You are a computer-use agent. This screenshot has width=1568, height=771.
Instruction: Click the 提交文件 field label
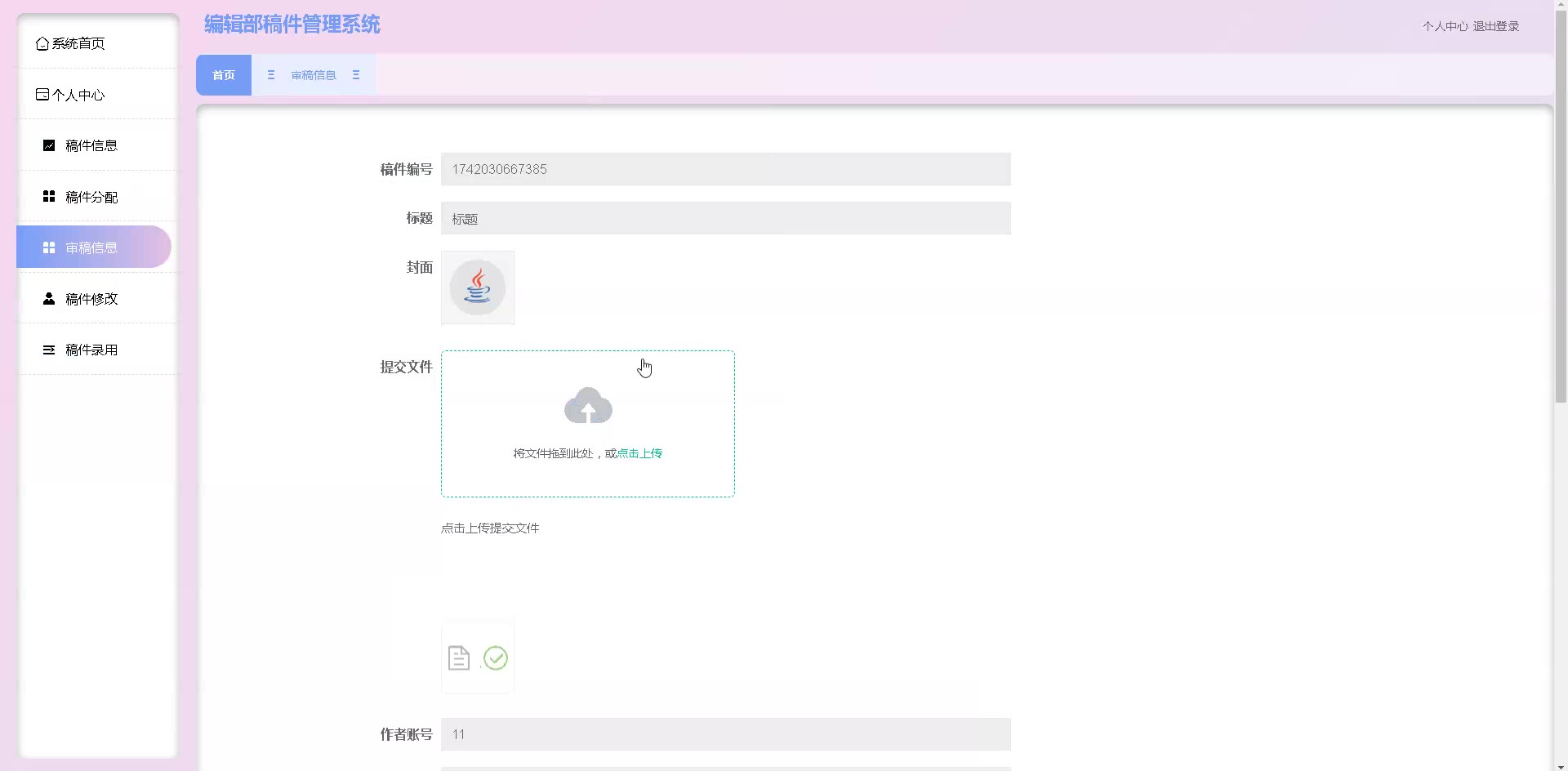point(406,367)
